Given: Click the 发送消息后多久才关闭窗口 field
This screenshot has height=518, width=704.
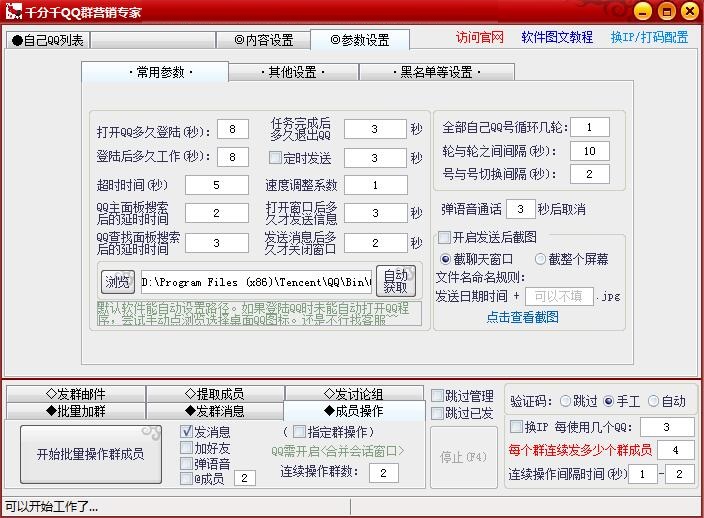Looking at the screenshot, I should click(x=376, y=243).
